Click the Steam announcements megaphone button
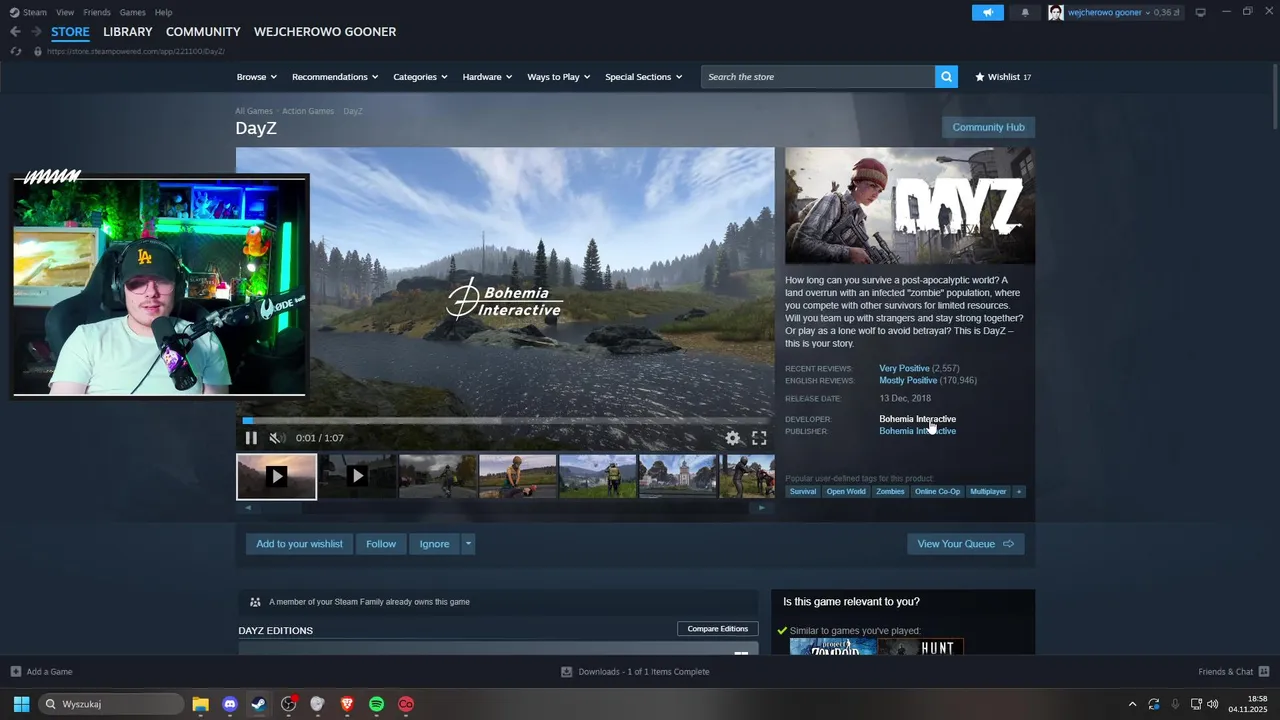 (988, 12)
